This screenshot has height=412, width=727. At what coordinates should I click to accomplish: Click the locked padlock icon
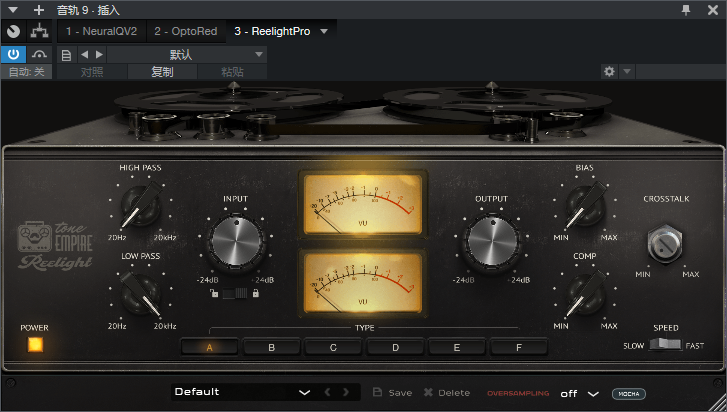click(255, 293)
